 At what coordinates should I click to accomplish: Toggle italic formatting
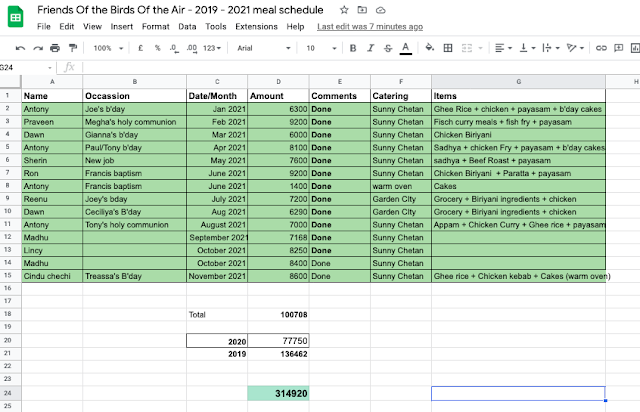coord(370,48)
